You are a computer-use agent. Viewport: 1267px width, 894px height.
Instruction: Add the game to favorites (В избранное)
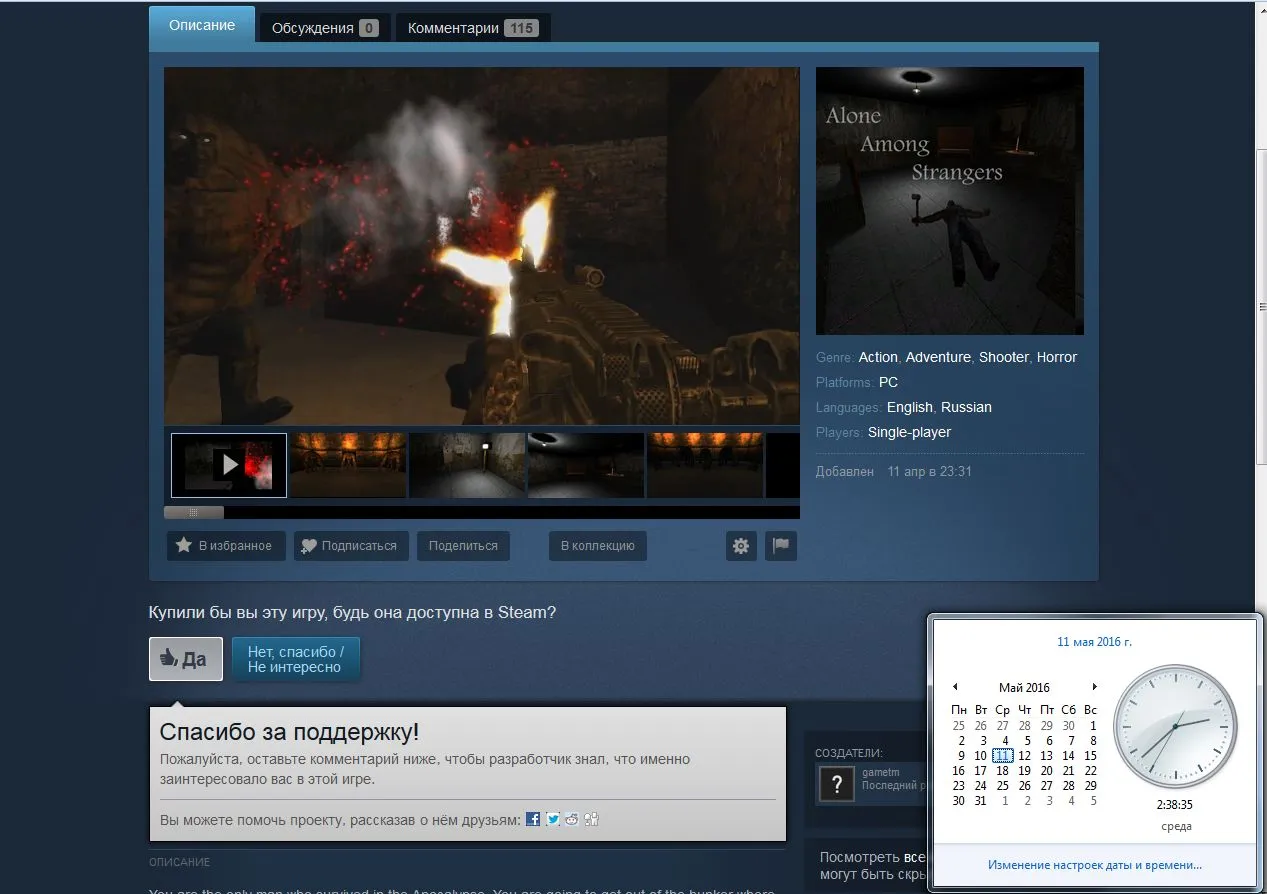point(225,546)
